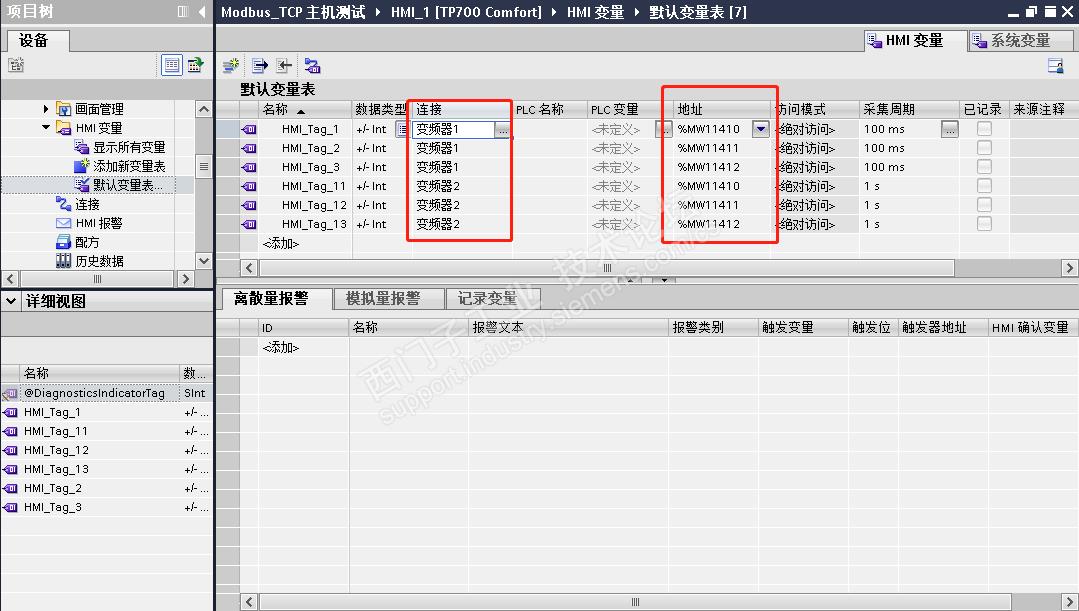
Task: Collapse project tree with left arrow icon
Action: pyautogui.click(x=202, y=11)
